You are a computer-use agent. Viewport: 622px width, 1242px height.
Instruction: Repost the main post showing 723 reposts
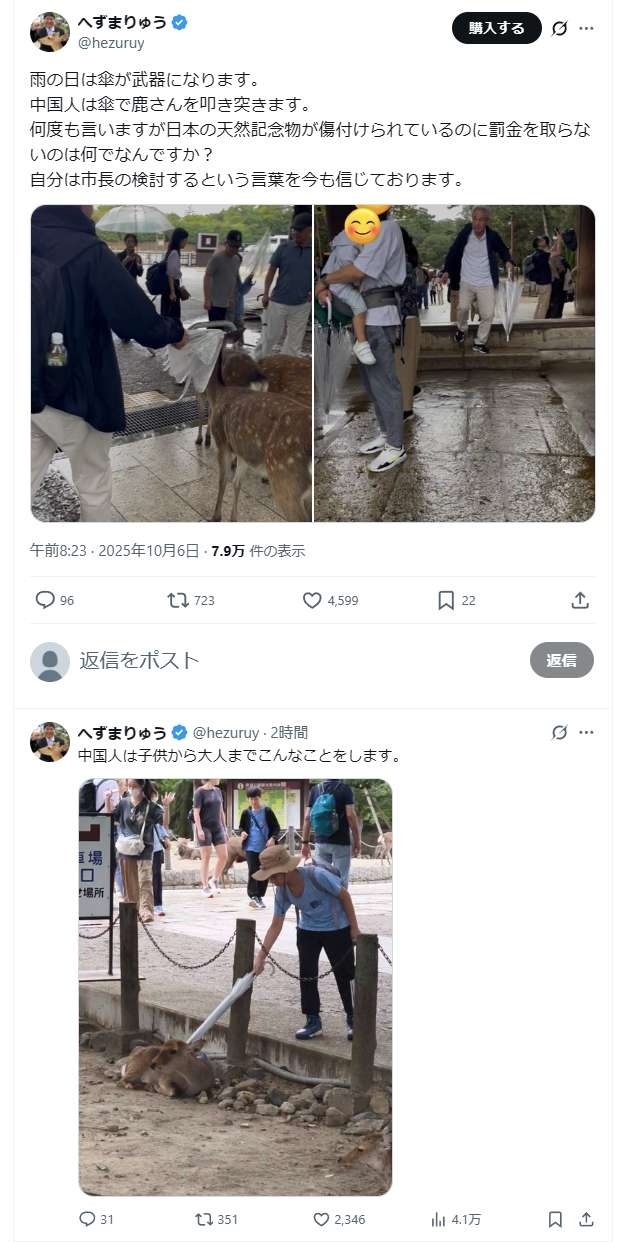pyautogui.click(x=177, y=600)
